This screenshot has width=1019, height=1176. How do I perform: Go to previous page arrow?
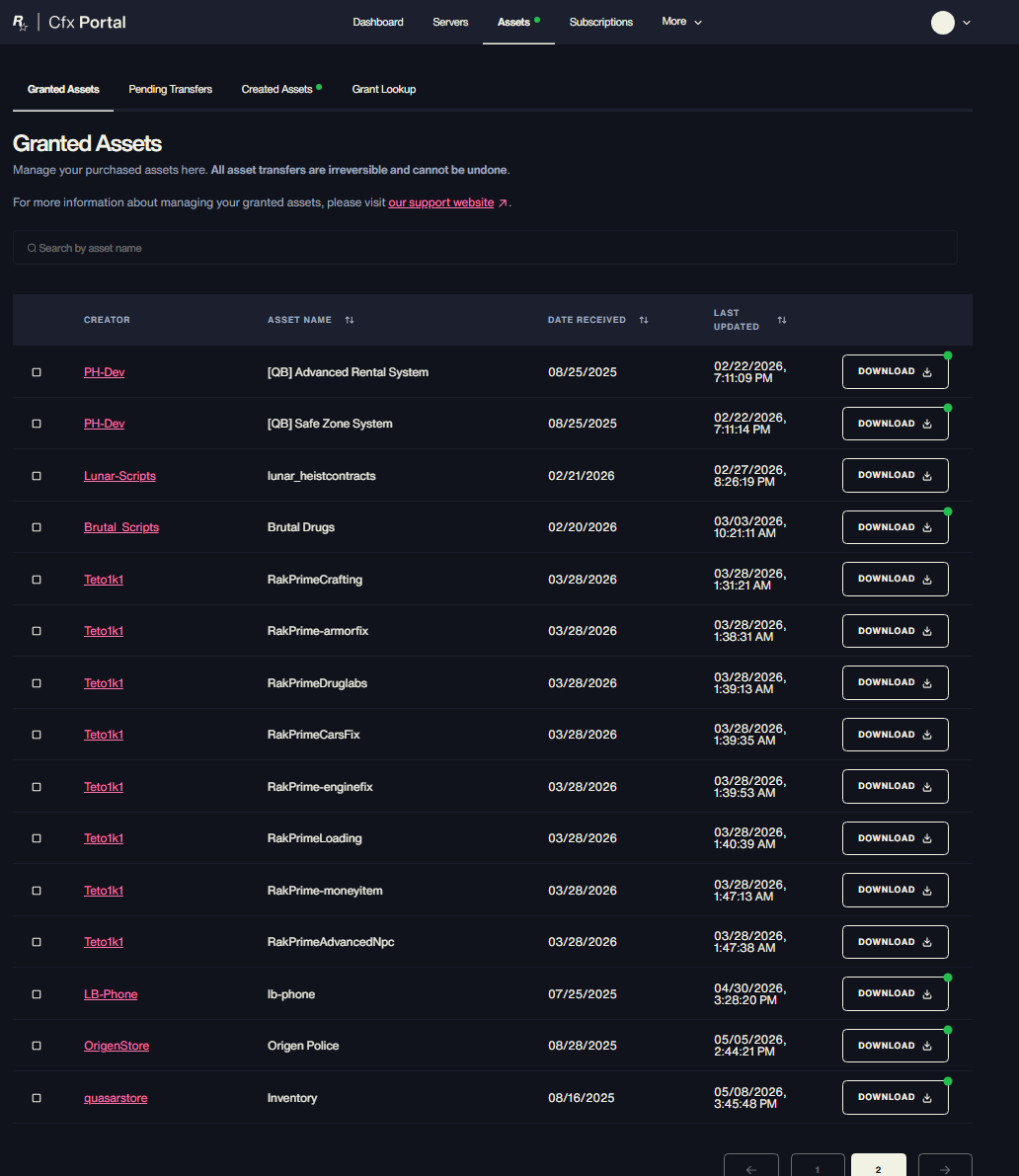coord(751,1166)
